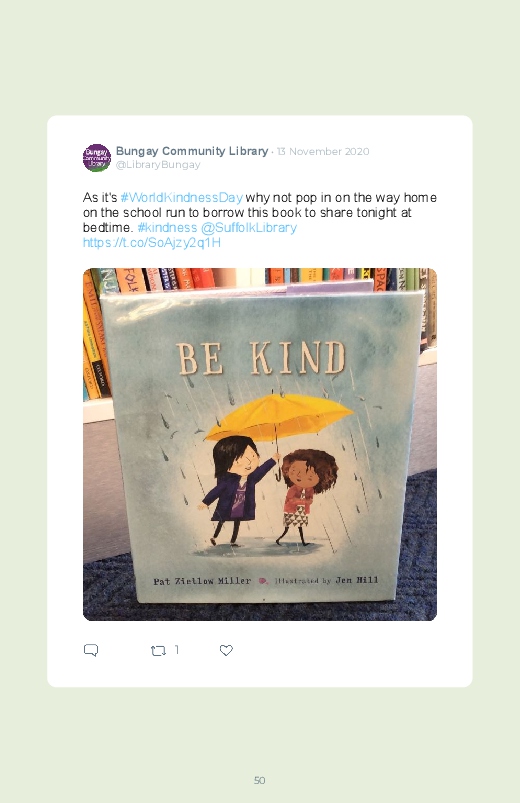Viewport: 520px width, 803px height.
Task: Like the tweet with heart icon
Action: 226,650
